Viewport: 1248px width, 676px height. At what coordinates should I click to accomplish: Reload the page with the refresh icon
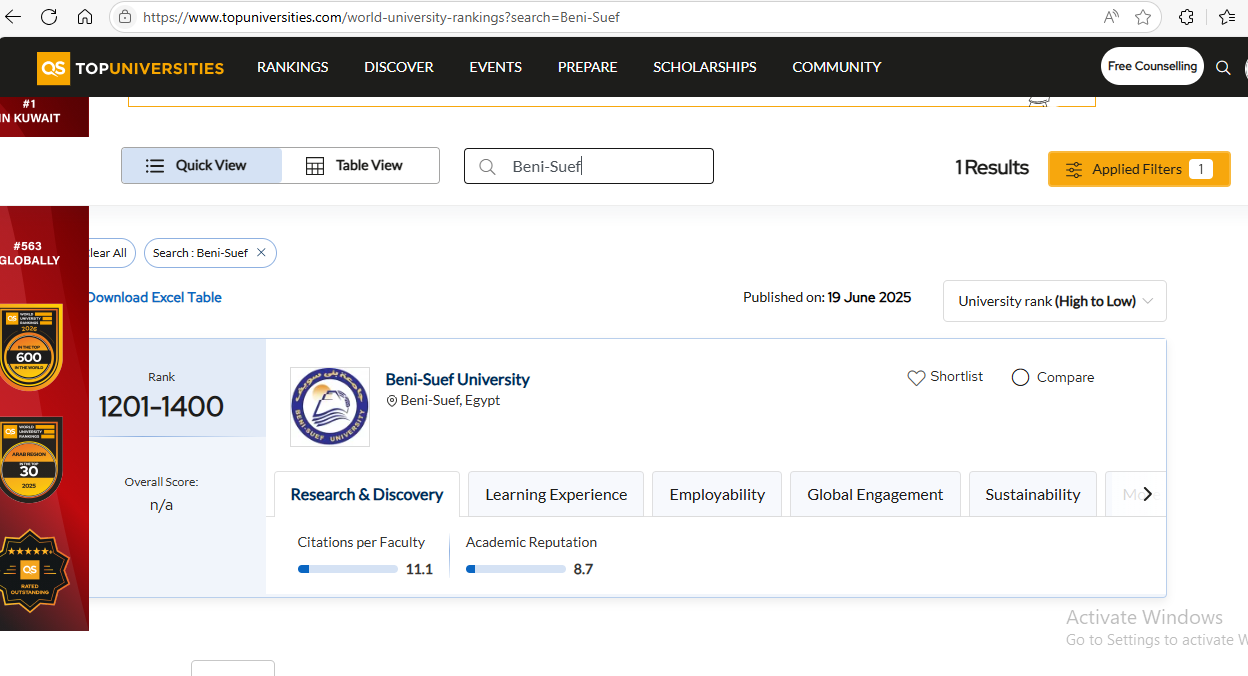coord(49,17)
